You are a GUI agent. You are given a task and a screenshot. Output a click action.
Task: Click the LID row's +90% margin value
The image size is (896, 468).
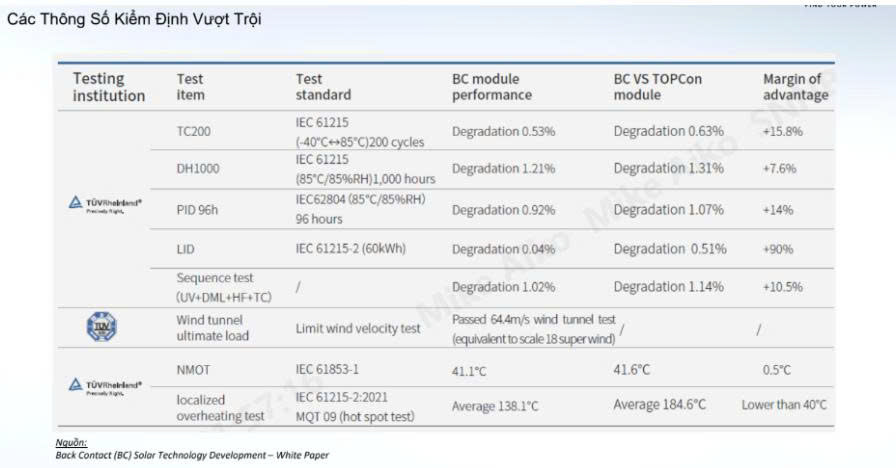click(x=781, y=249)
